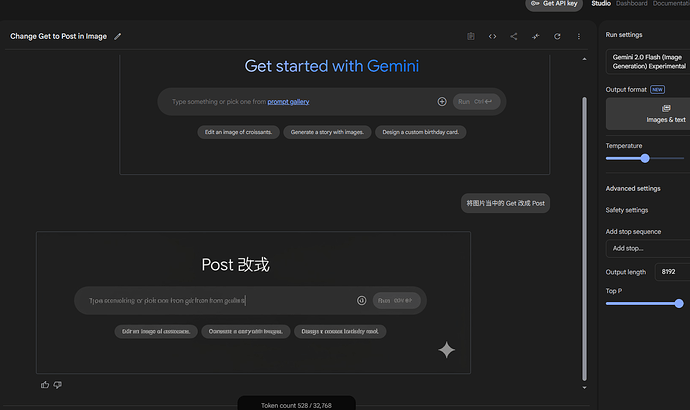Click the plus icon in upper image prompt box
Viewport: 690px width, 410px height.
click(x=442, y=102)
